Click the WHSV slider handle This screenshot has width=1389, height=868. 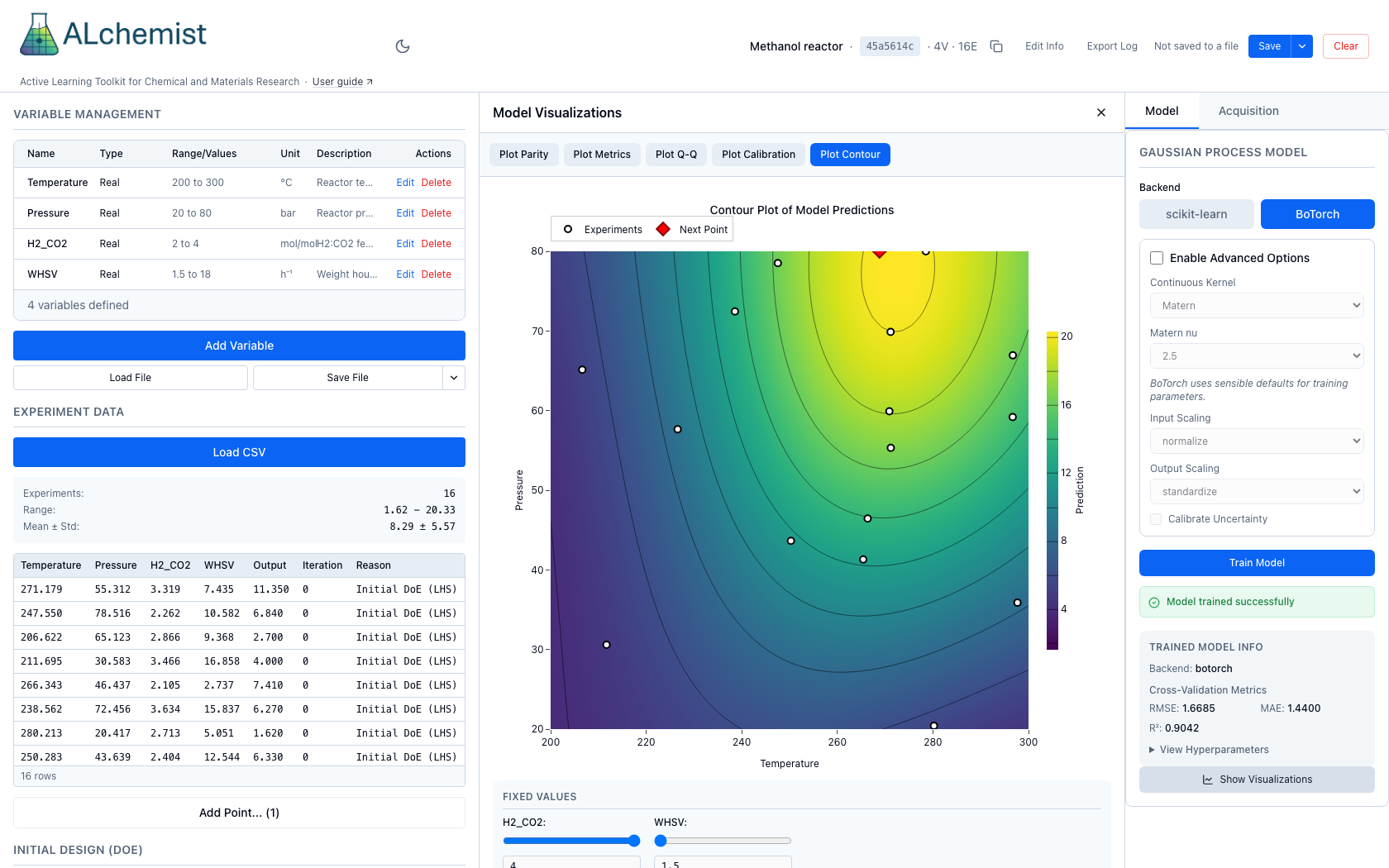tap(661, 841)
